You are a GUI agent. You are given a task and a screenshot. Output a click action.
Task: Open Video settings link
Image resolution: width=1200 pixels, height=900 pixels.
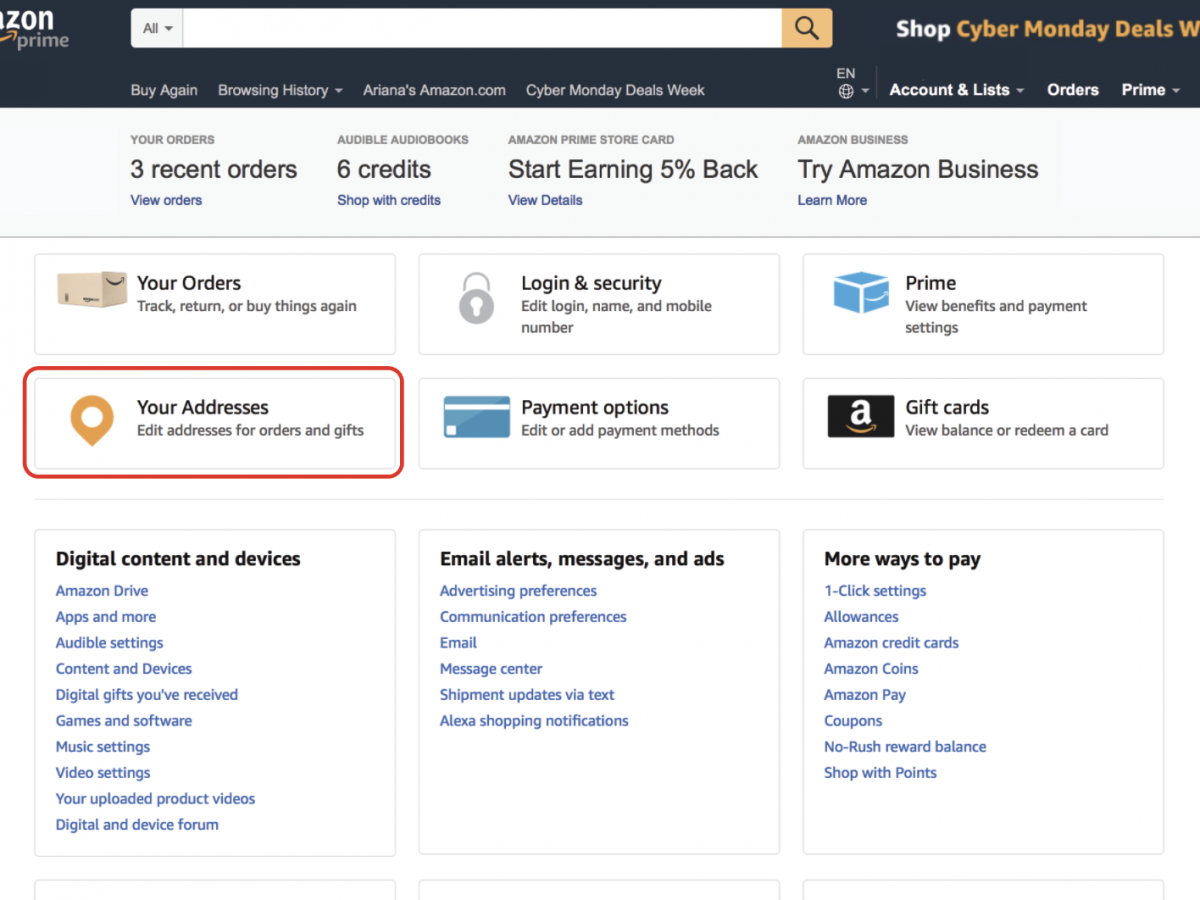tap(103, 773)
